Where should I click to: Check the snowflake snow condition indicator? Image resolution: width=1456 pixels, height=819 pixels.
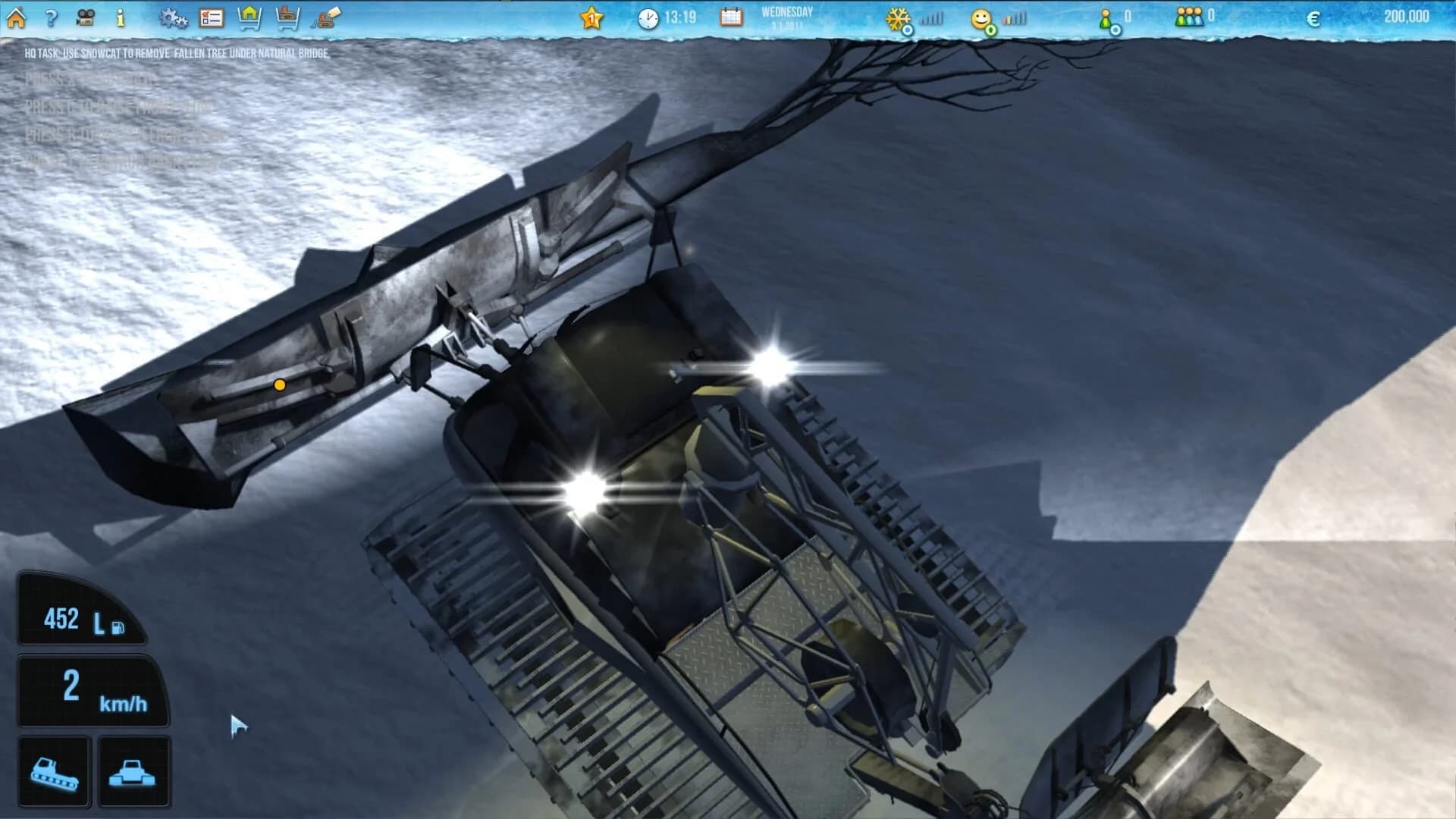(x=898, y=17)
